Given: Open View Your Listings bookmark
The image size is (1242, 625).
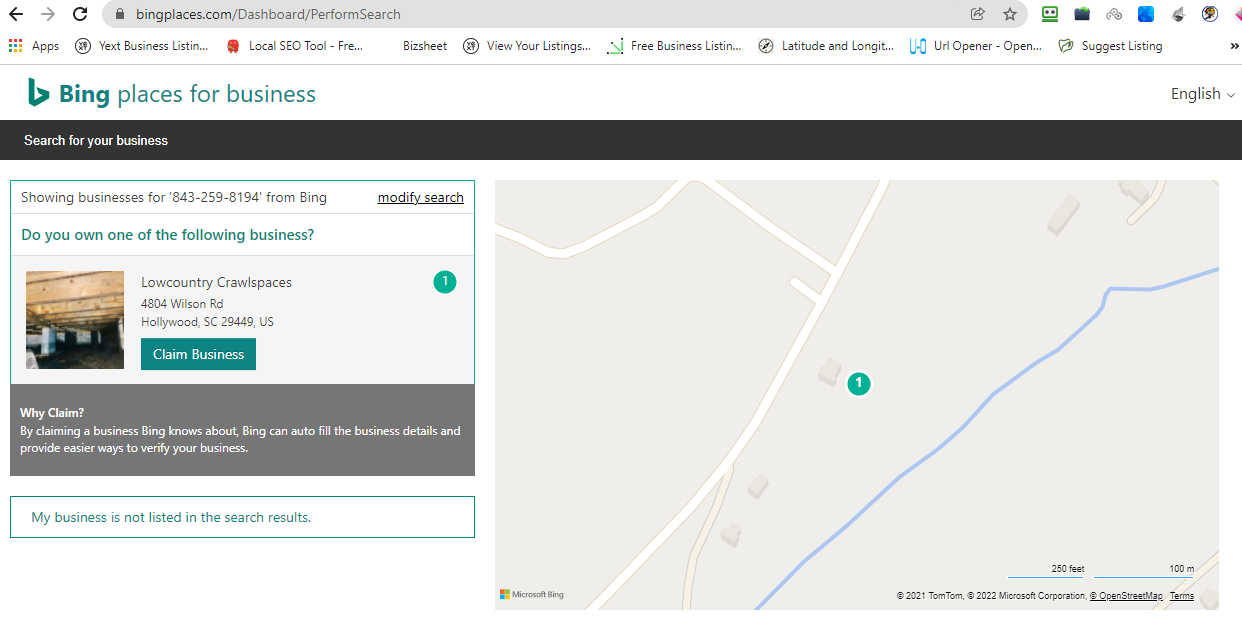Looking at the screenshot, I should (x=527, y=46).
